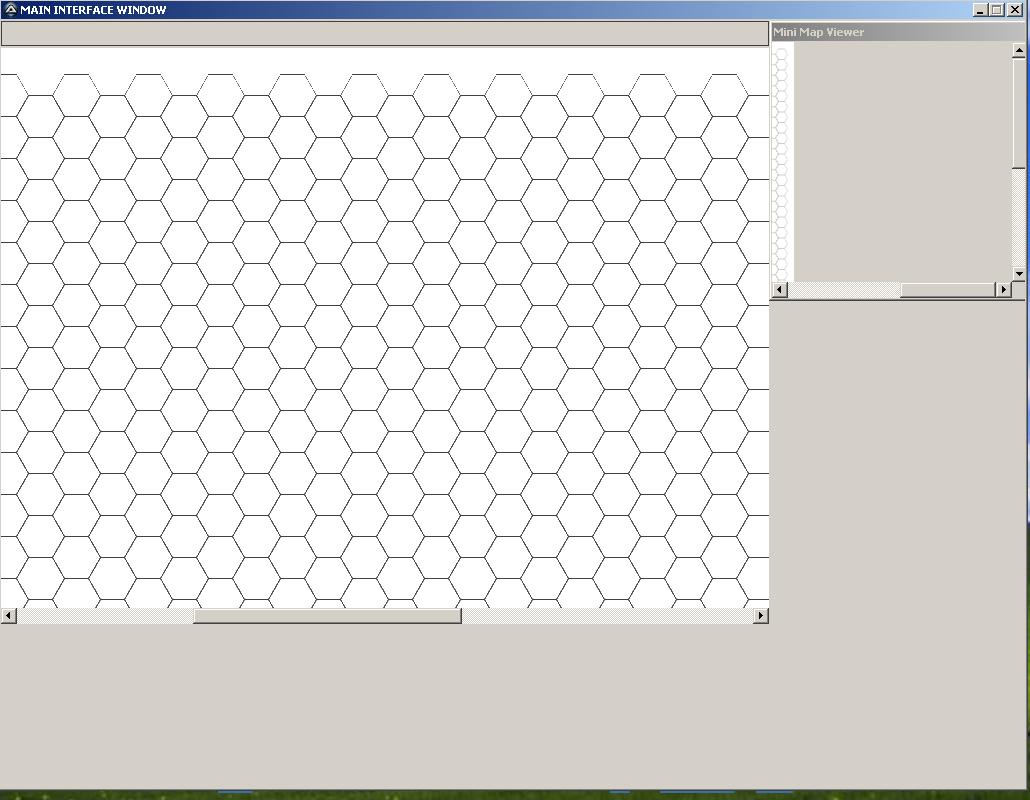The width and height of the screenshot is (1030, 800).
Task: Click Mini Map Viewer left scroll arrow
Action: (x=780, y=289)
